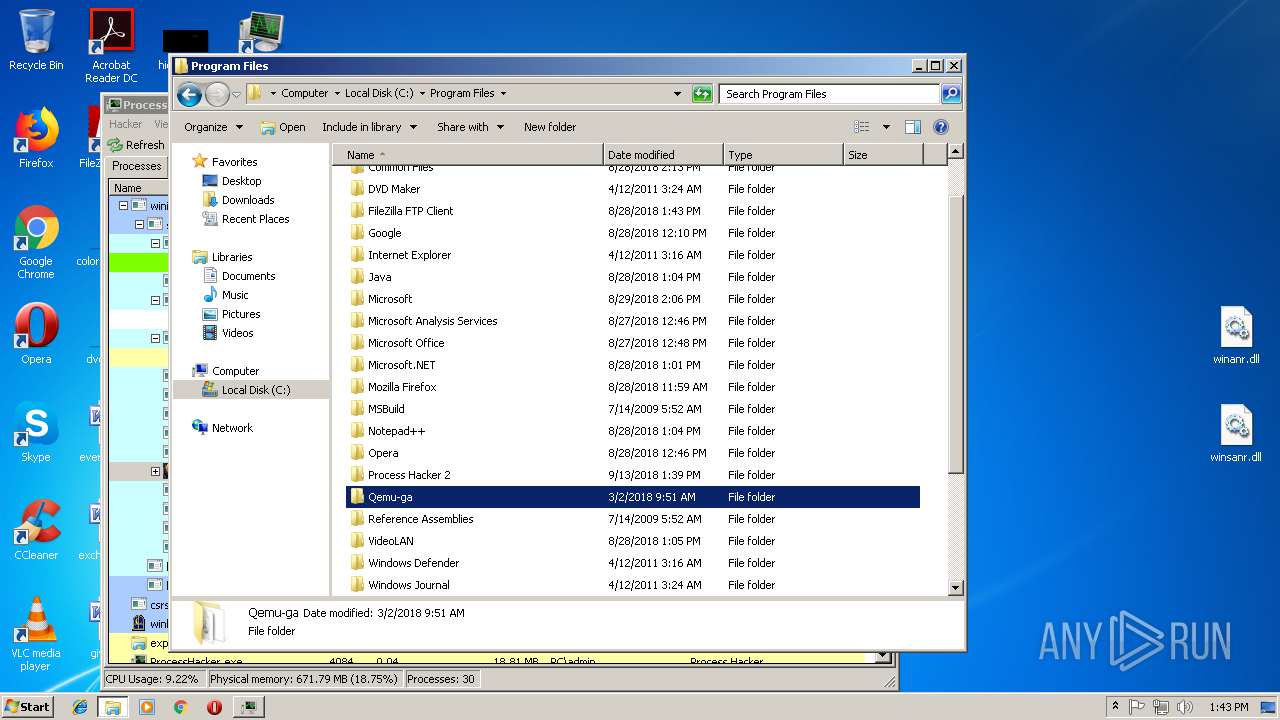This screenshot has height=720, width=1280.
Task: Open the recent pages dropdown arrow
Action: tap(236, 94)
